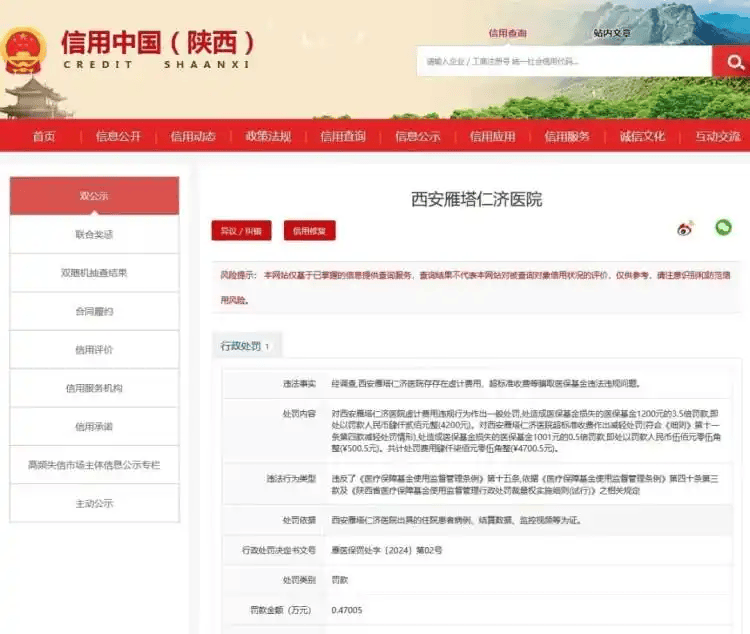The height and width of the screenshot is (634, 750).
Task: Share page via WeChat icon
Action: tap(723, 227)
